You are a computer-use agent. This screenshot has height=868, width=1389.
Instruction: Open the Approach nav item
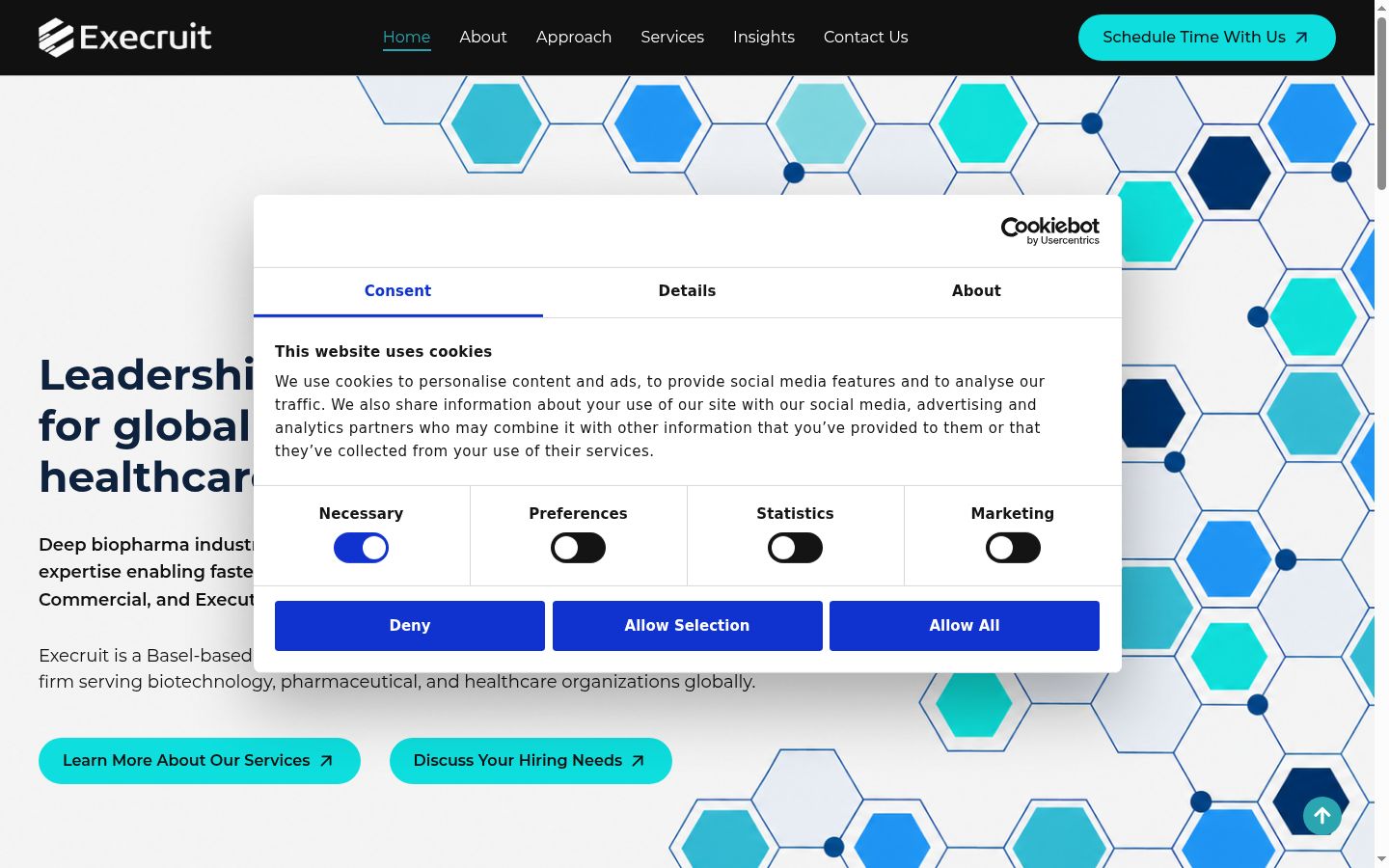coord(574,37)
